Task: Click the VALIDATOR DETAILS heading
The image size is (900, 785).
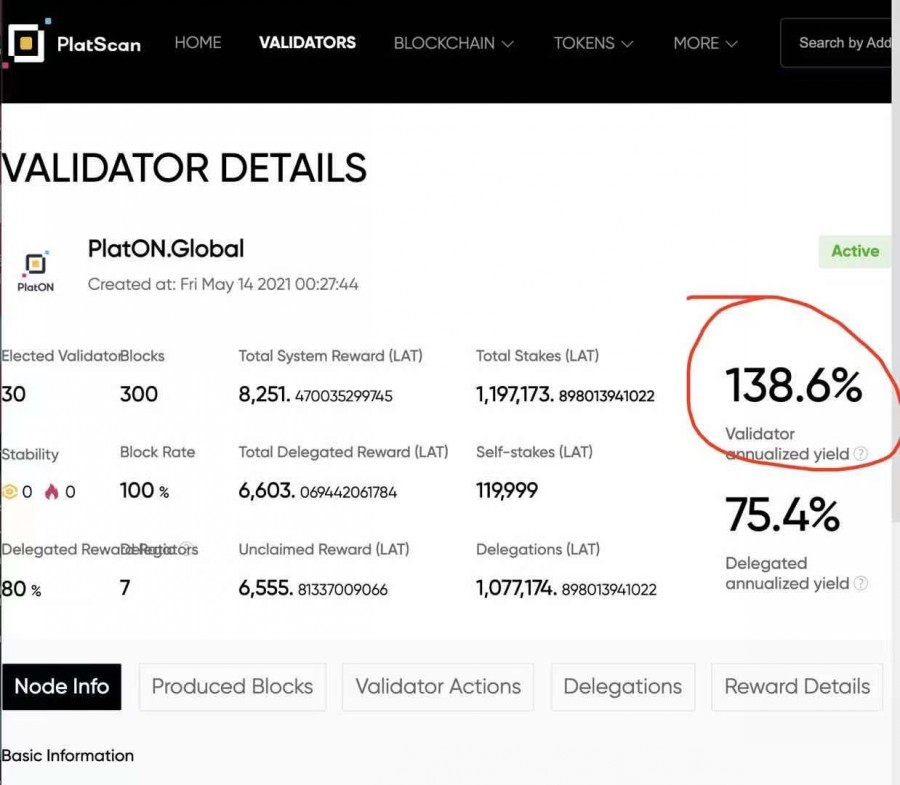Action: pyautogui.click(x=184, y=168)
